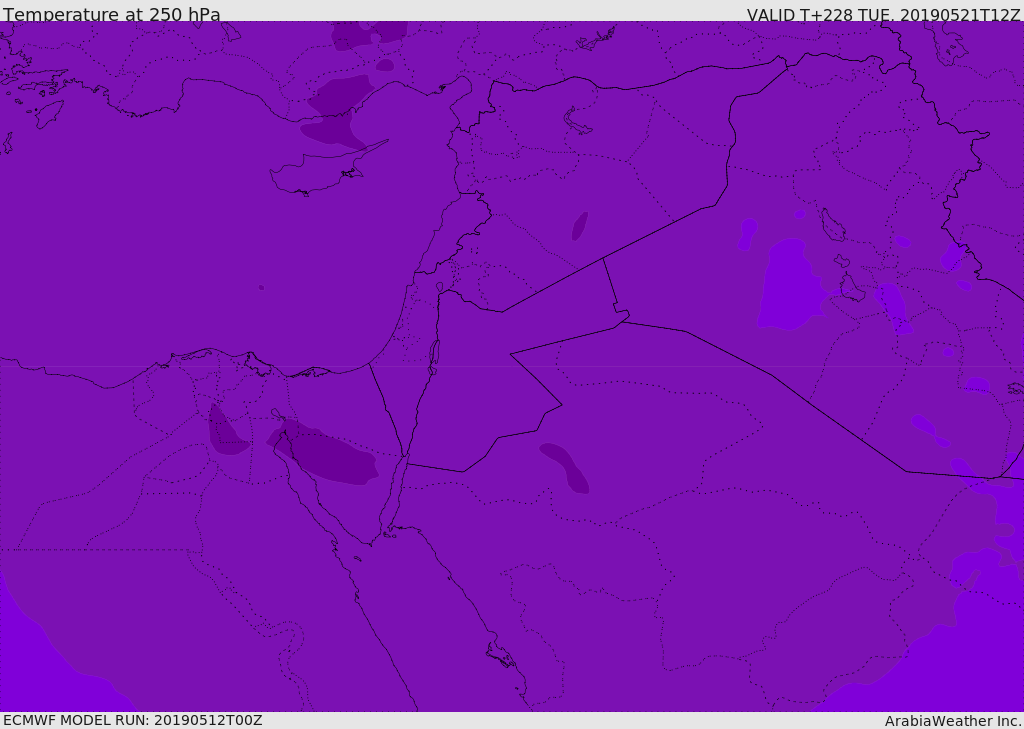The width and height of the screenshot is (1024, 729).
Task: Click the 'ECMWF MODEL RUN: 20190512T00Z' label
Action: (x=133, y=720)
